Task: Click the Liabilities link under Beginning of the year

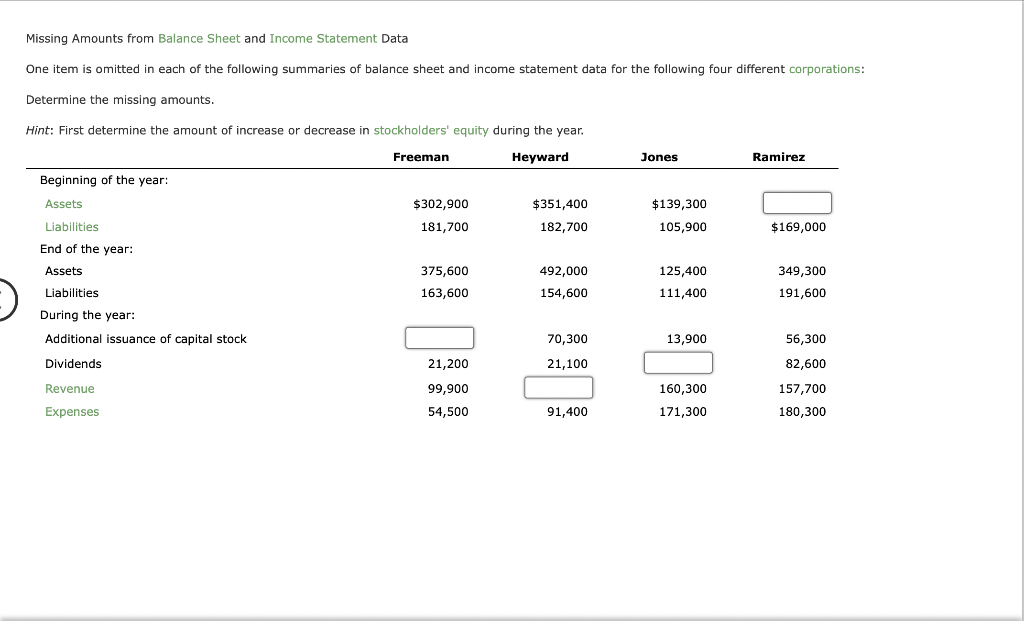Action: coord(72,227)
